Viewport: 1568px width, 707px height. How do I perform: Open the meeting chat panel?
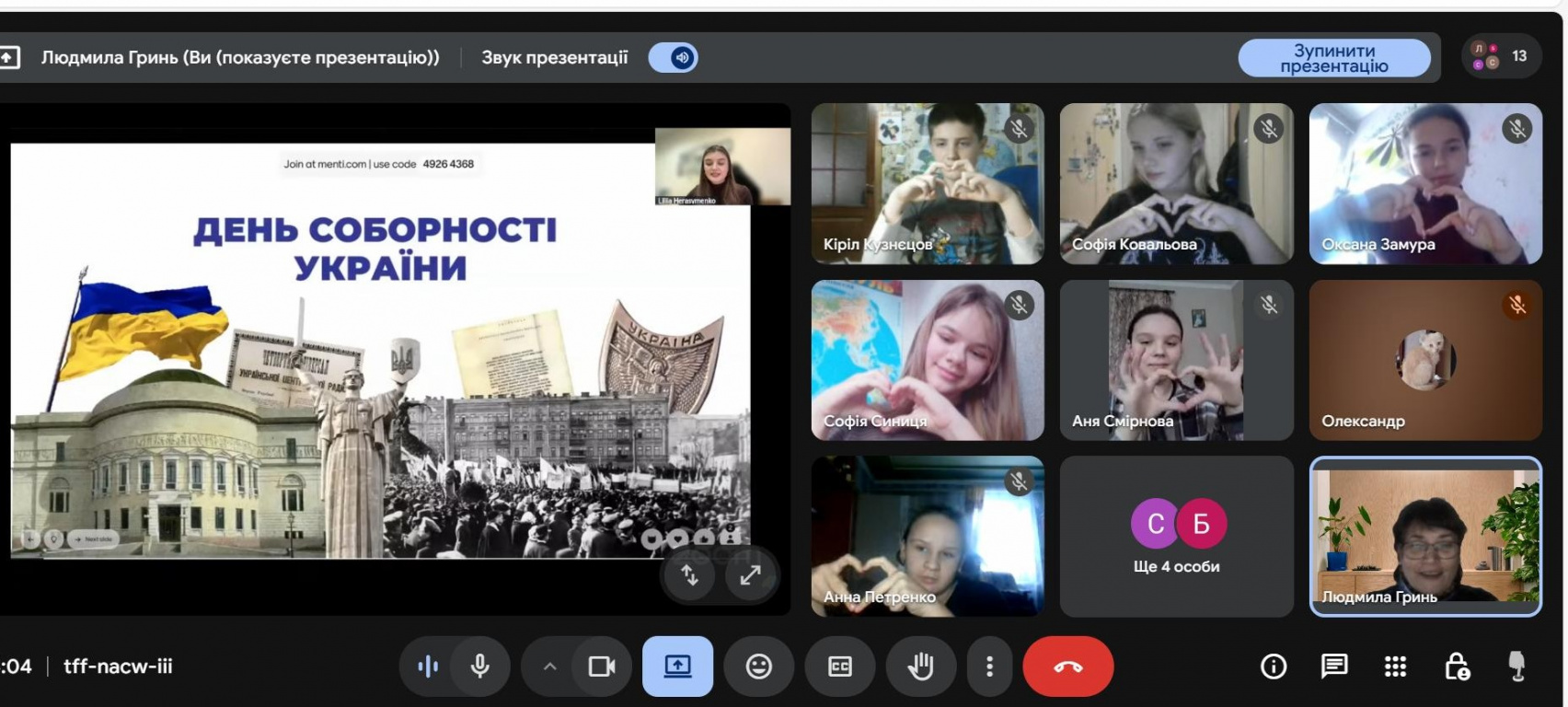1333,666
